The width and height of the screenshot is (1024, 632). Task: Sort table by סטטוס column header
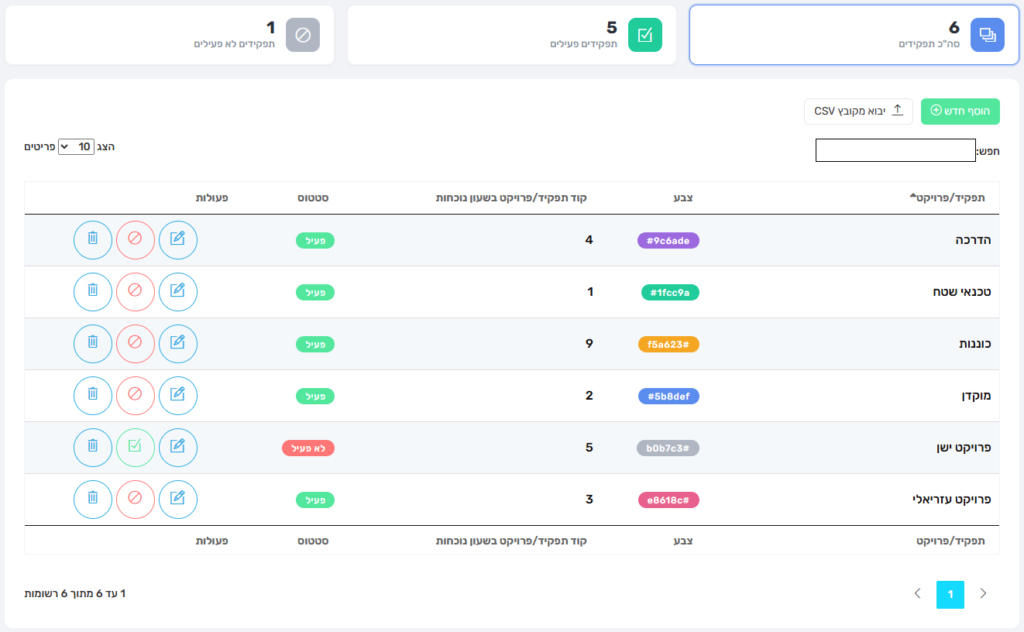pos(313,197)
